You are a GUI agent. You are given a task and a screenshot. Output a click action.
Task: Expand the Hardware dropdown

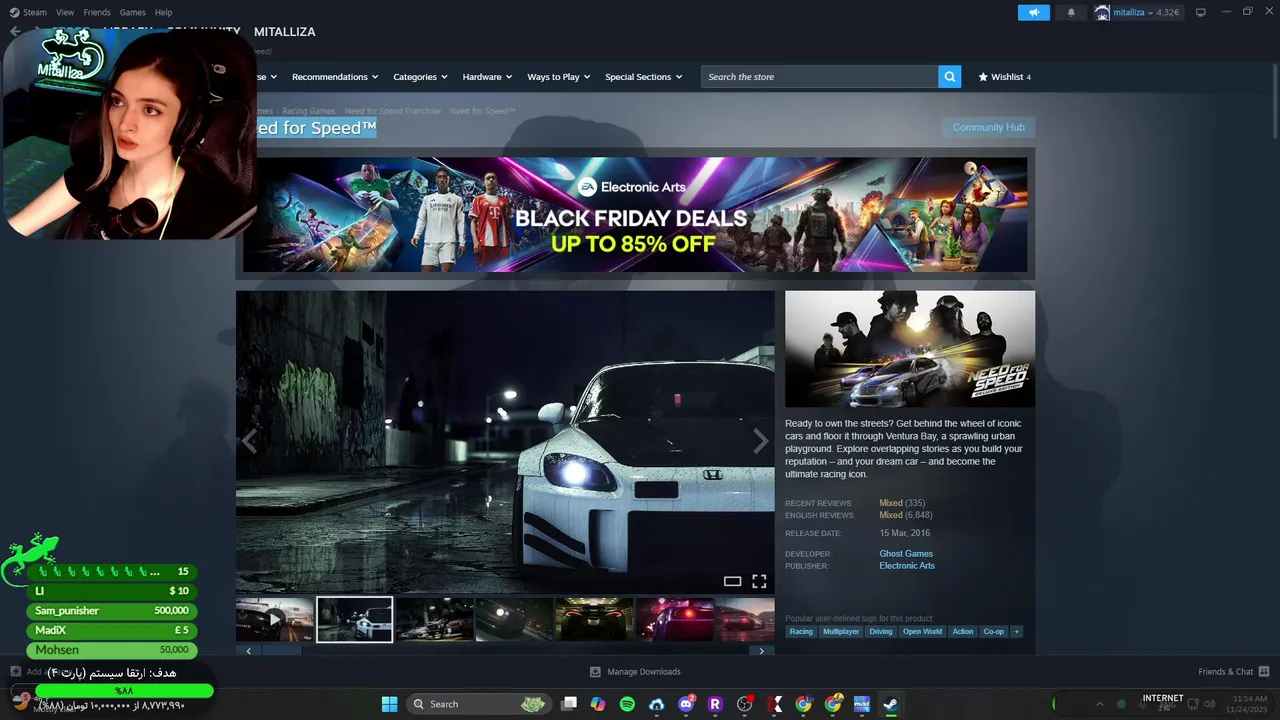pos(487,77)
